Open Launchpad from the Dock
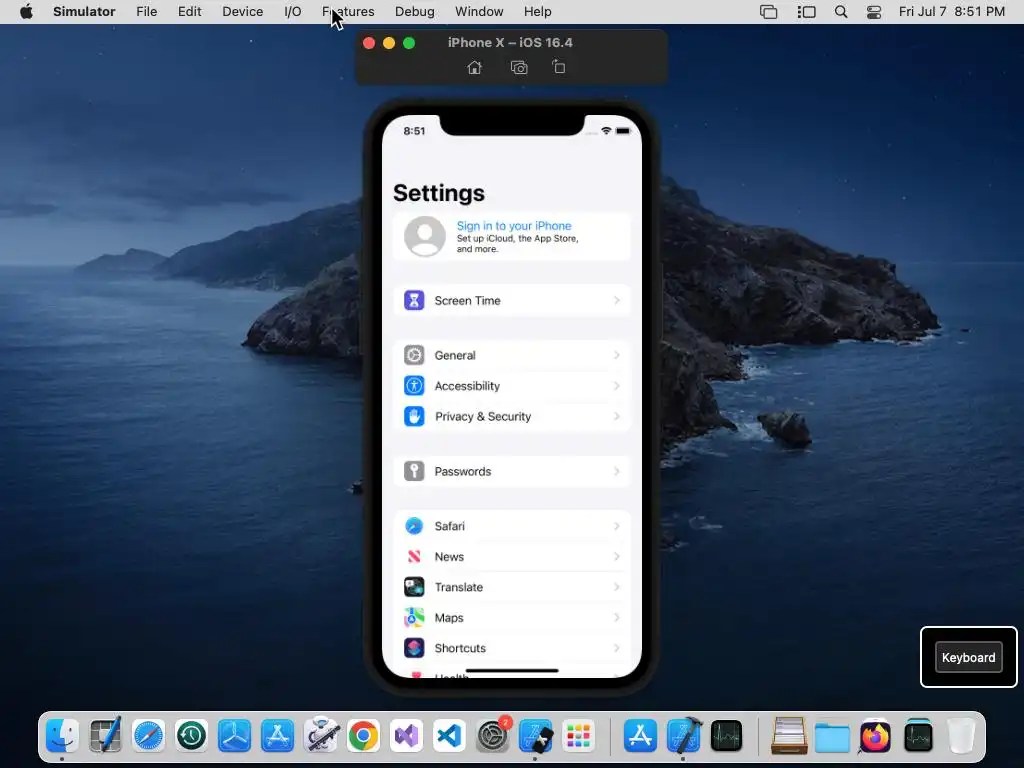The width and height of the screenshot is (1024, 768). point(579,736)
